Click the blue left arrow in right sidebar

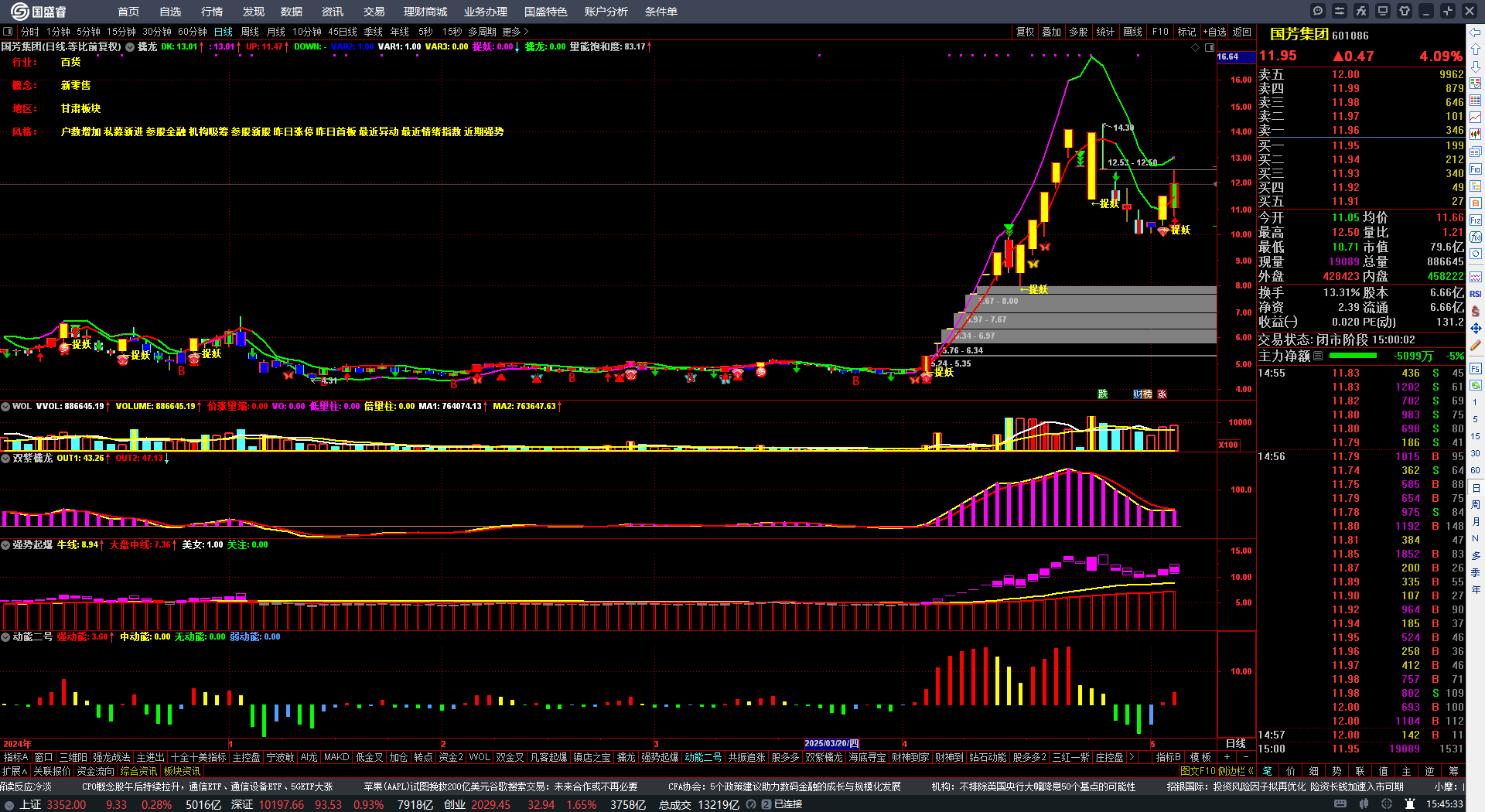click(1476, 32)
